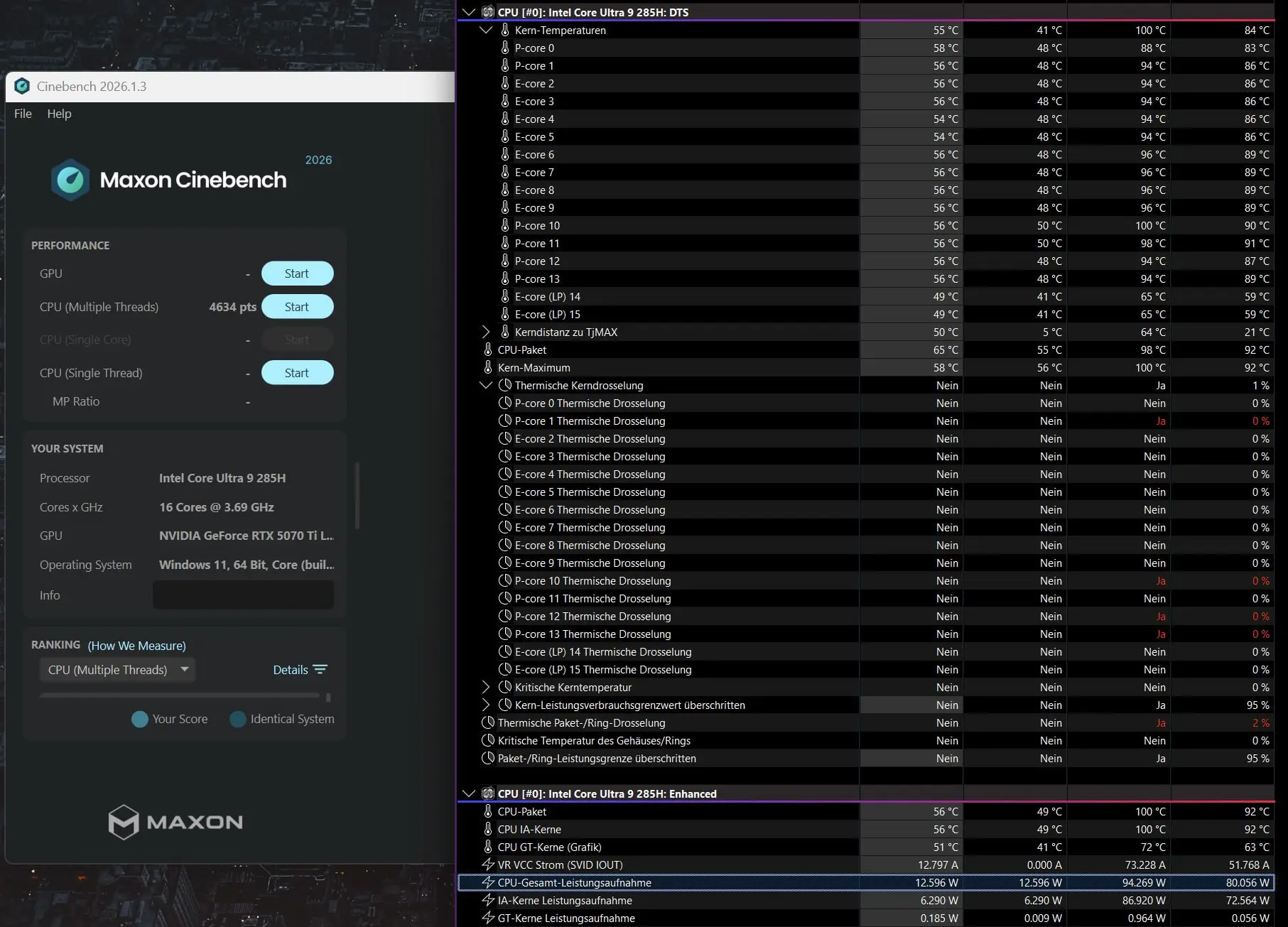Image resolution: width=1288 pixels, height=927 pixels.
Task: Open the How We Measure link
Action: pos(136,646)
